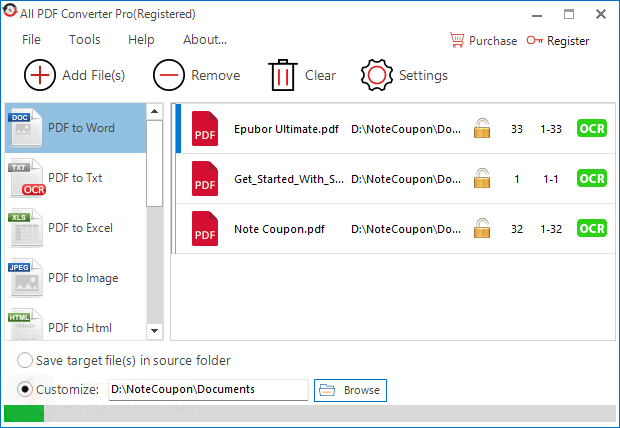
Task: Toggle OCR badge for Get_Started_With_S... file
Action: (592, 178)
